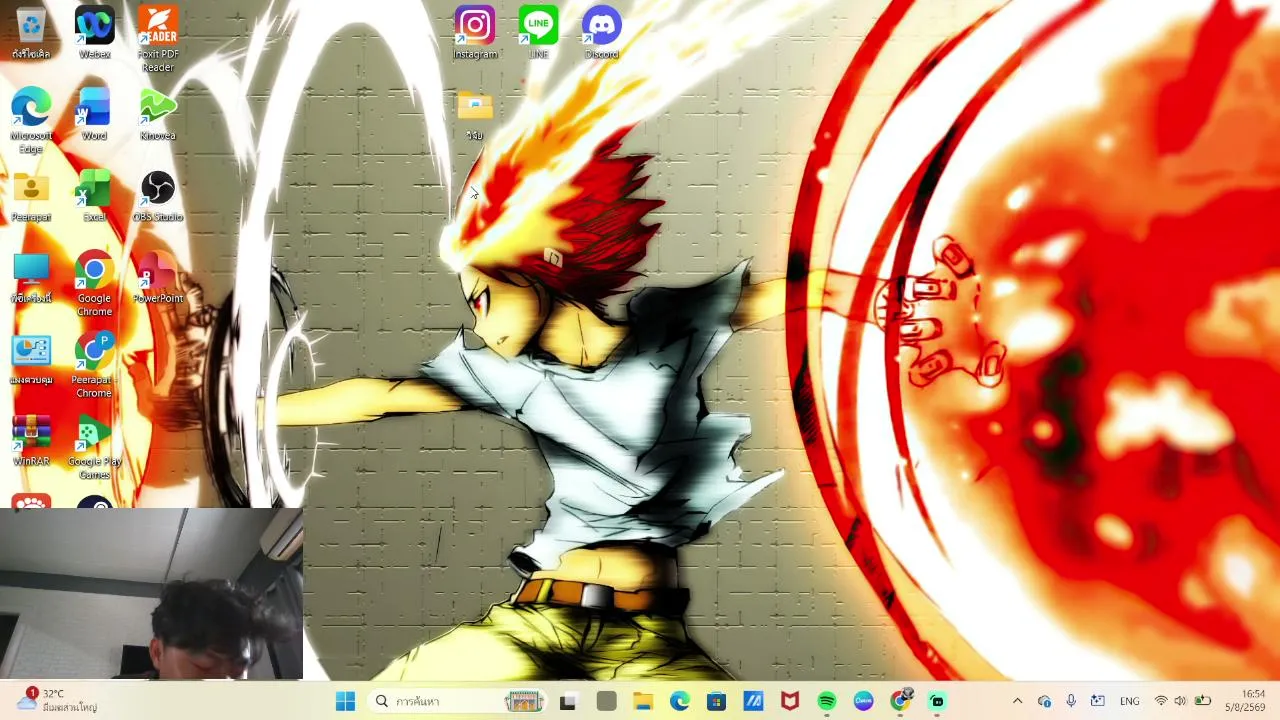The image size is (1280, 720).
Task: Select the Kinovea desktop shortcut
Action: 158,114
